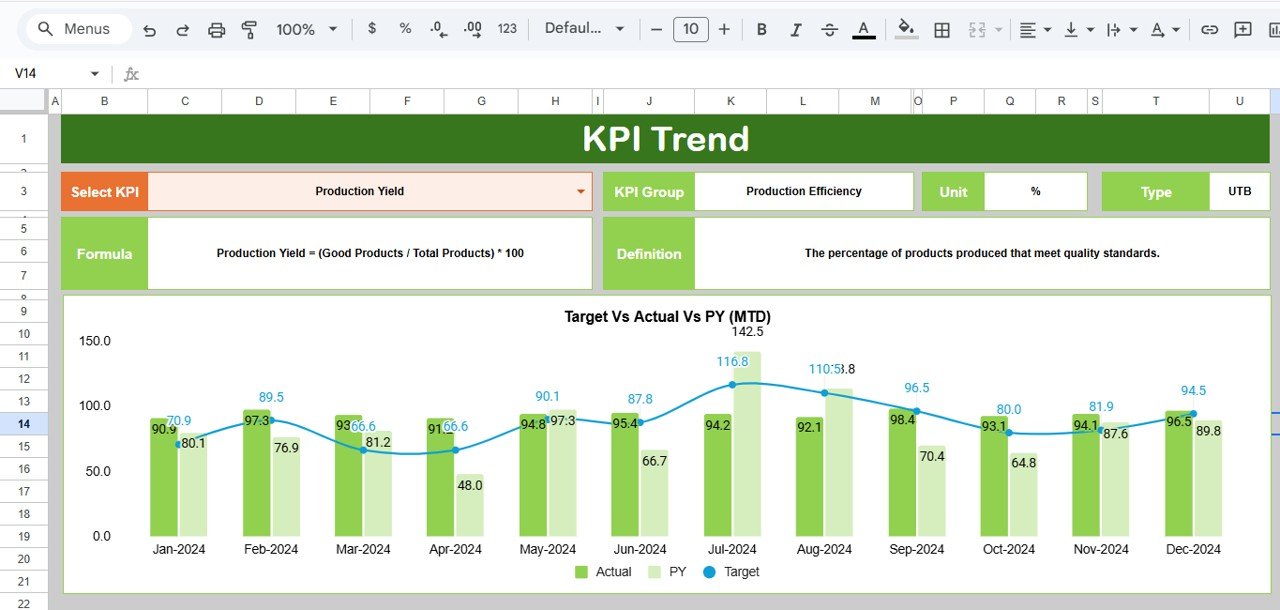
Task: Insert a comment
Action: 1242,29
